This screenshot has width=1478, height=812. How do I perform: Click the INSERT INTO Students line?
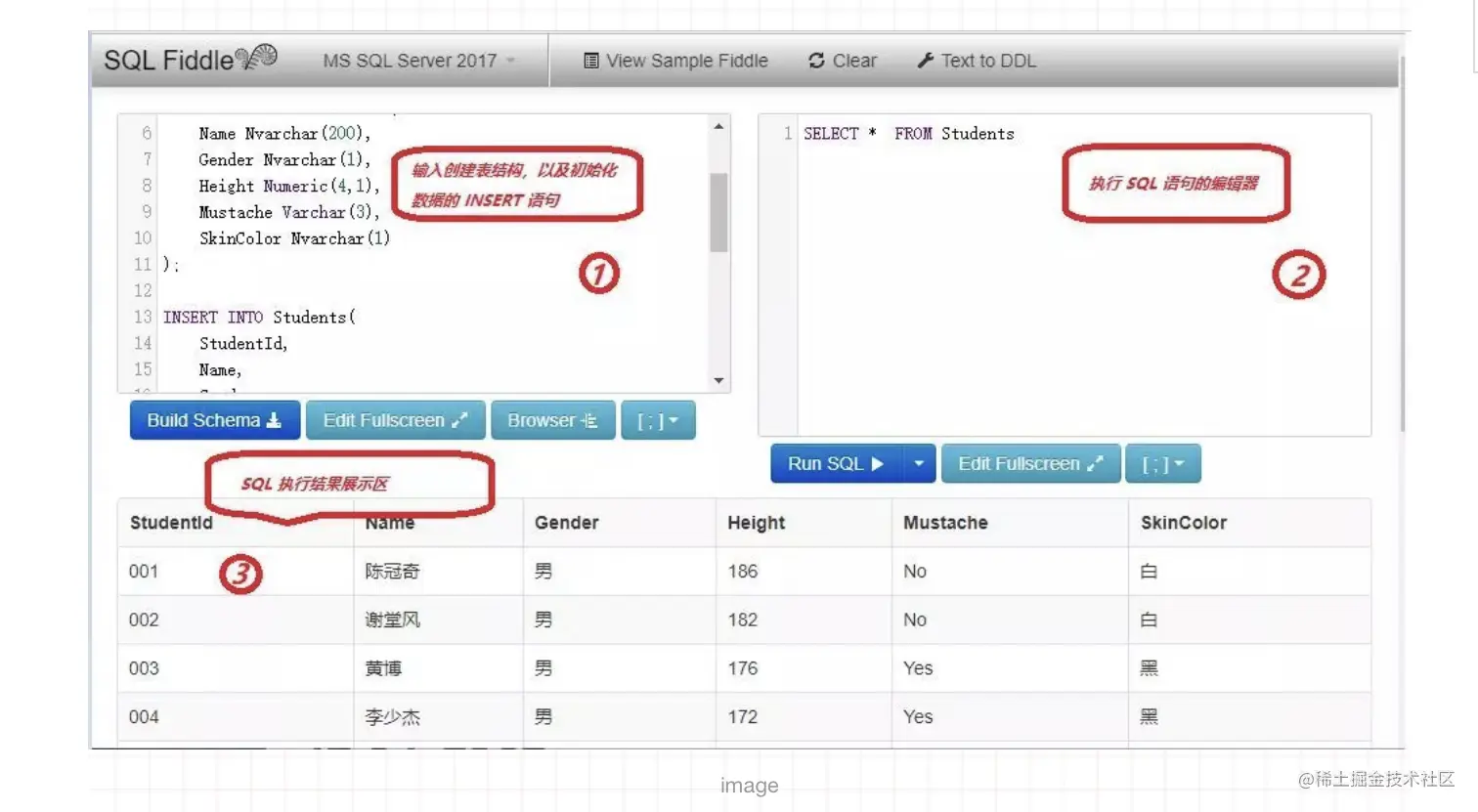(259, 318)
